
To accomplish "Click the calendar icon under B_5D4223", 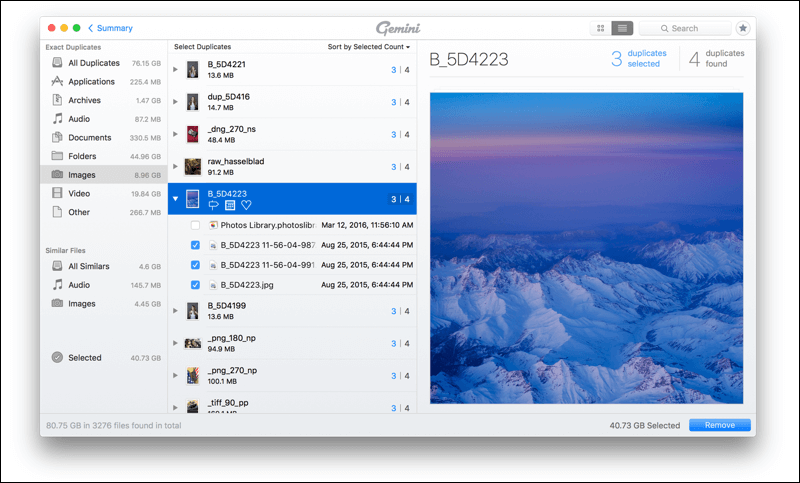I will [x=230, y=205].
